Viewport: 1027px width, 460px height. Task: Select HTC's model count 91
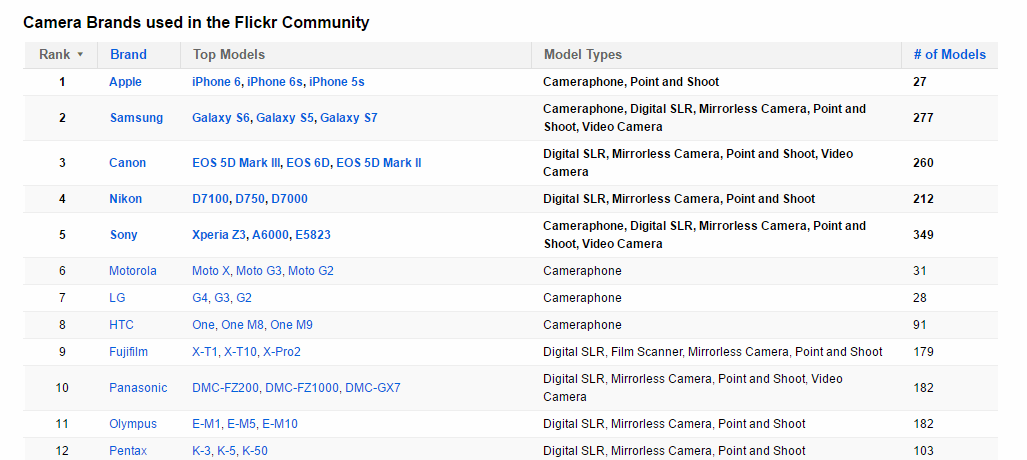tap(920, 324)
